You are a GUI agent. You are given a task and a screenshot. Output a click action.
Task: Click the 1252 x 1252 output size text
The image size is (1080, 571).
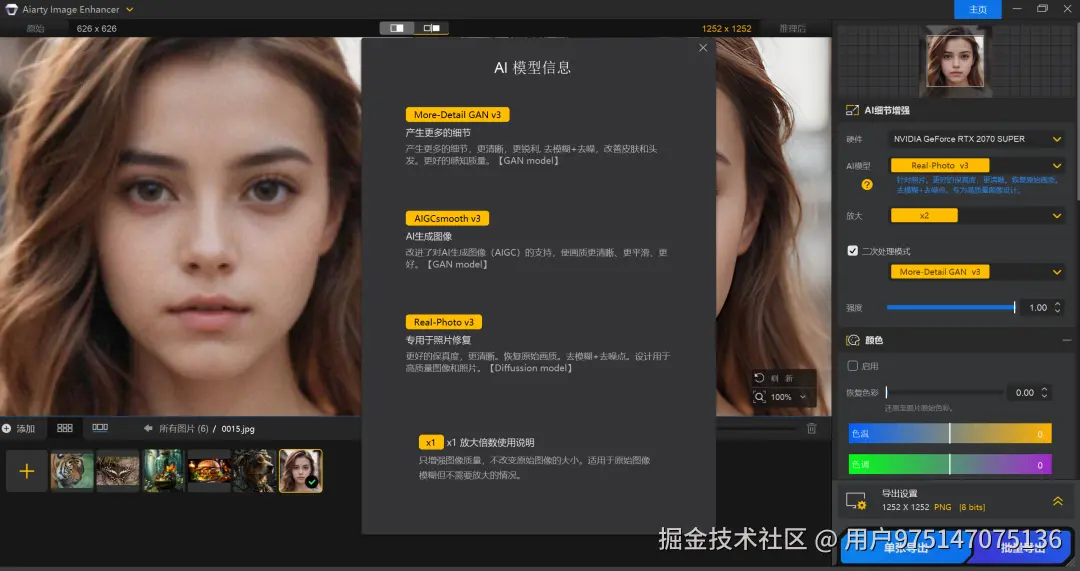point(727,28)
